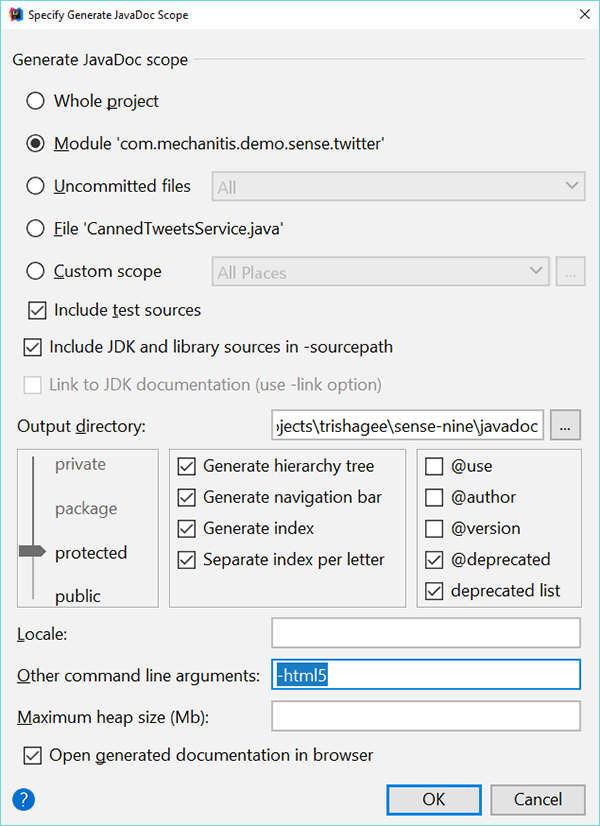Image resolution: width=600 pixels, height=826 pixels.
Task: Choose the File 'CannedTweetsService.java' option
Action: click(36, 228)
